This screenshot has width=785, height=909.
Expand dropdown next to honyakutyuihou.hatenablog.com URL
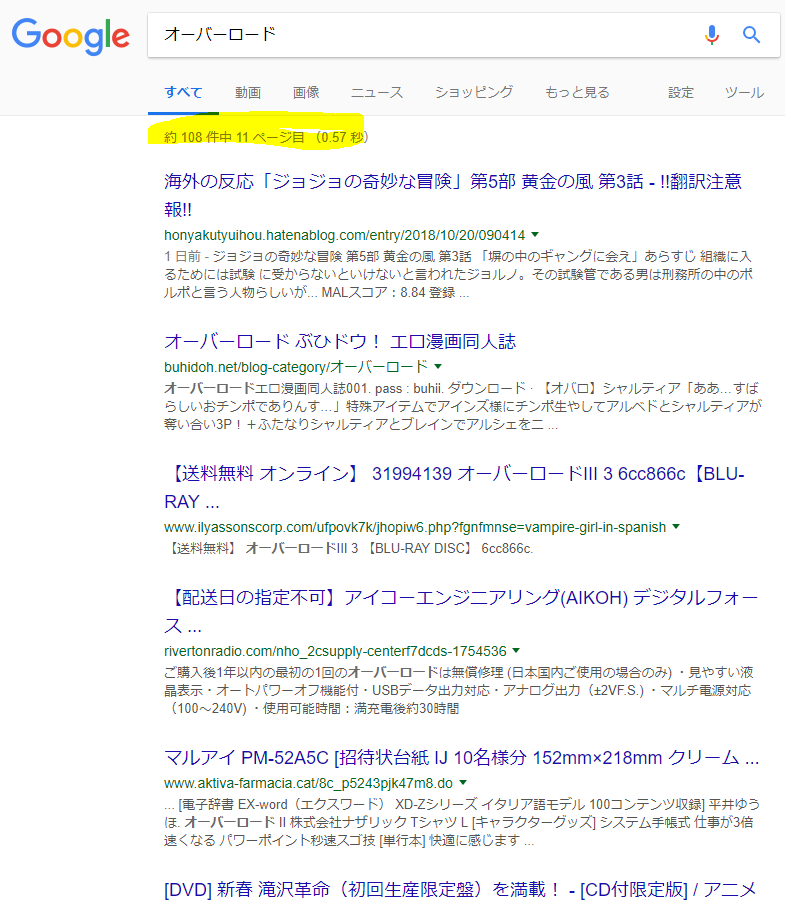pos(535,235)
